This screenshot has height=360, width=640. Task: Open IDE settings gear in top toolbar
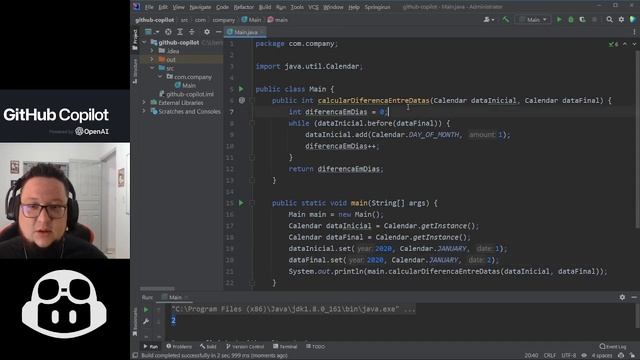pyautogui.click(x=621, y=20)
